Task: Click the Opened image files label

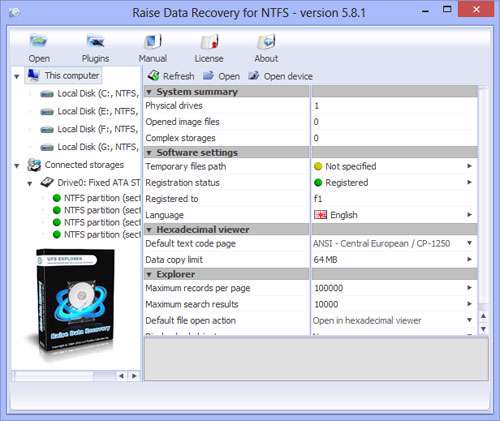Action: [x=182, y=122]
